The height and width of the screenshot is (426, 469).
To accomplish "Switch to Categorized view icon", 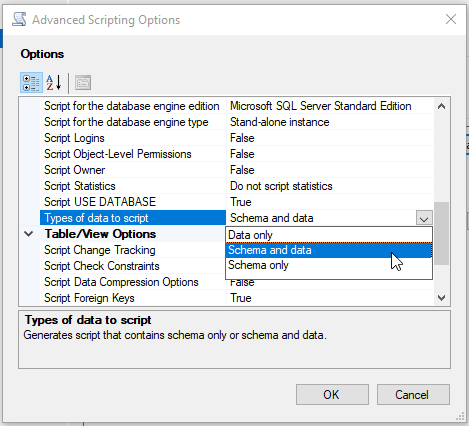I will [x=31, y=83].
